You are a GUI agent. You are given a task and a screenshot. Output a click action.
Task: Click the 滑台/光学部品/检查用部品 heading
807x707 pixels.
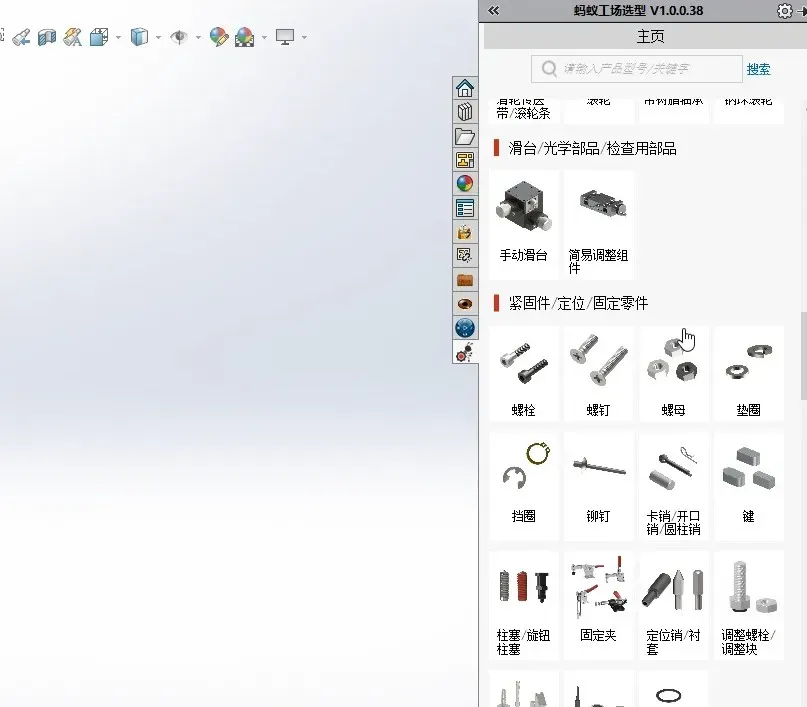point(592,148)
